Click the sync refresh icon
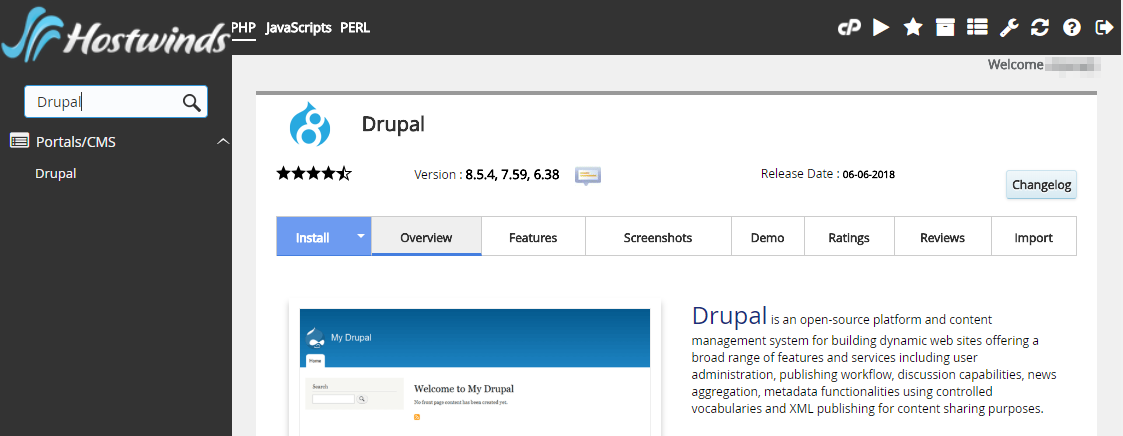This screenshot has height=436, width=1123. point(1040,28)
